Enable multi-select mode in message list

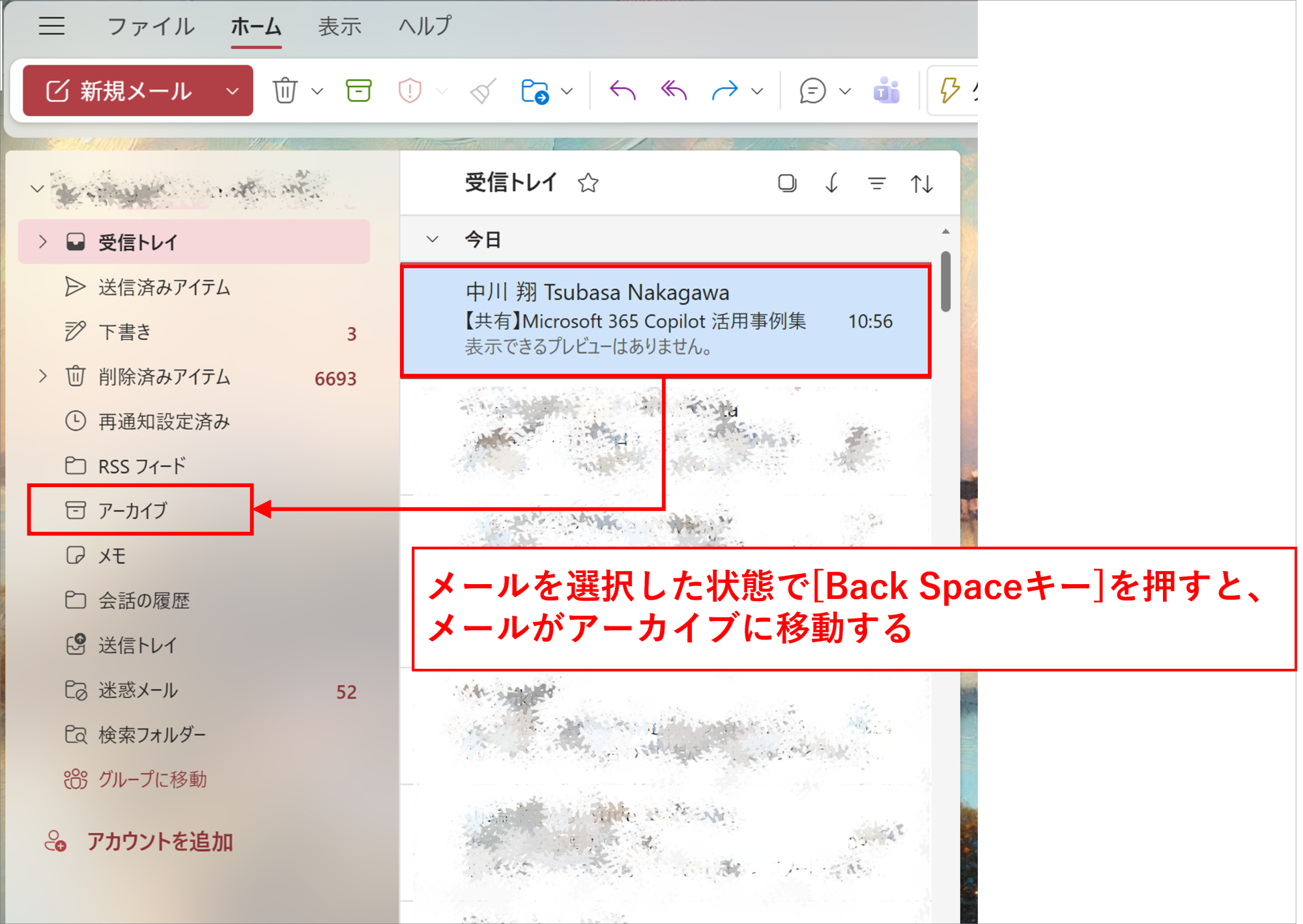pyautogui.click(x=787, y=183)
